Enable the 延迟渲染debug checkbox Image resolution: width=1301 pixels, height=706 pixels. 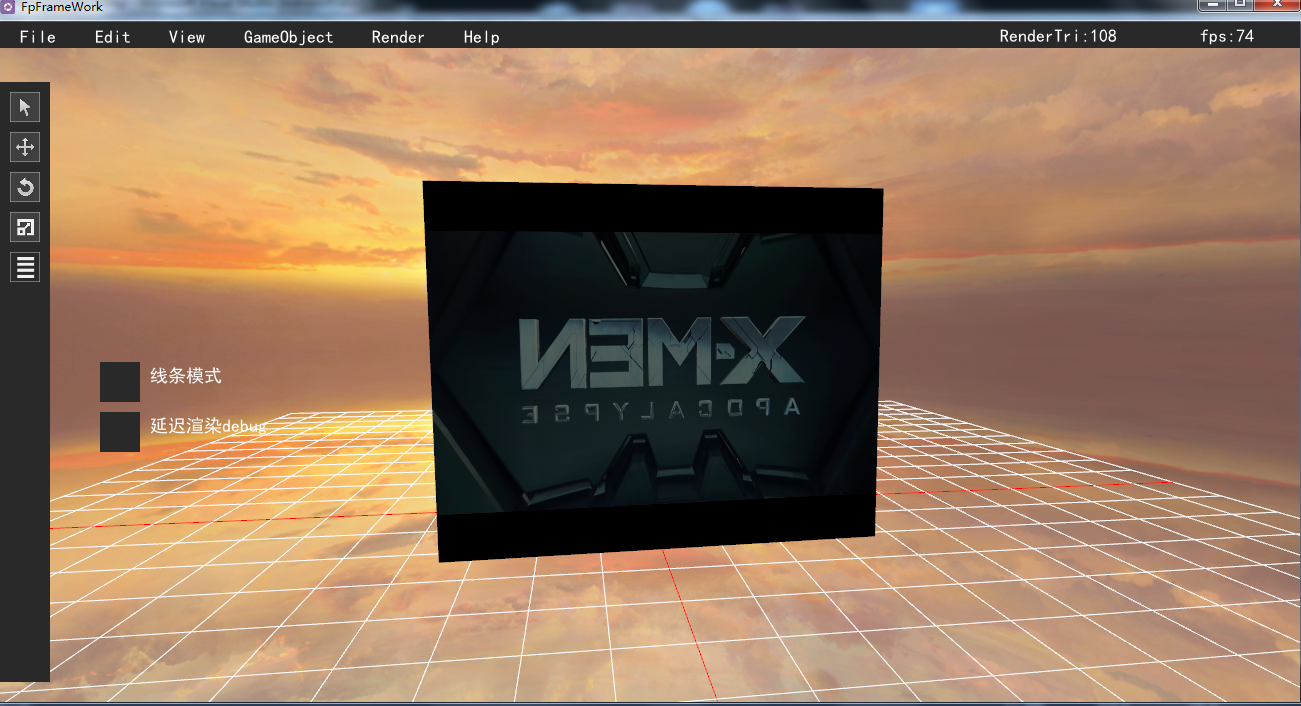tap(120, 432)
